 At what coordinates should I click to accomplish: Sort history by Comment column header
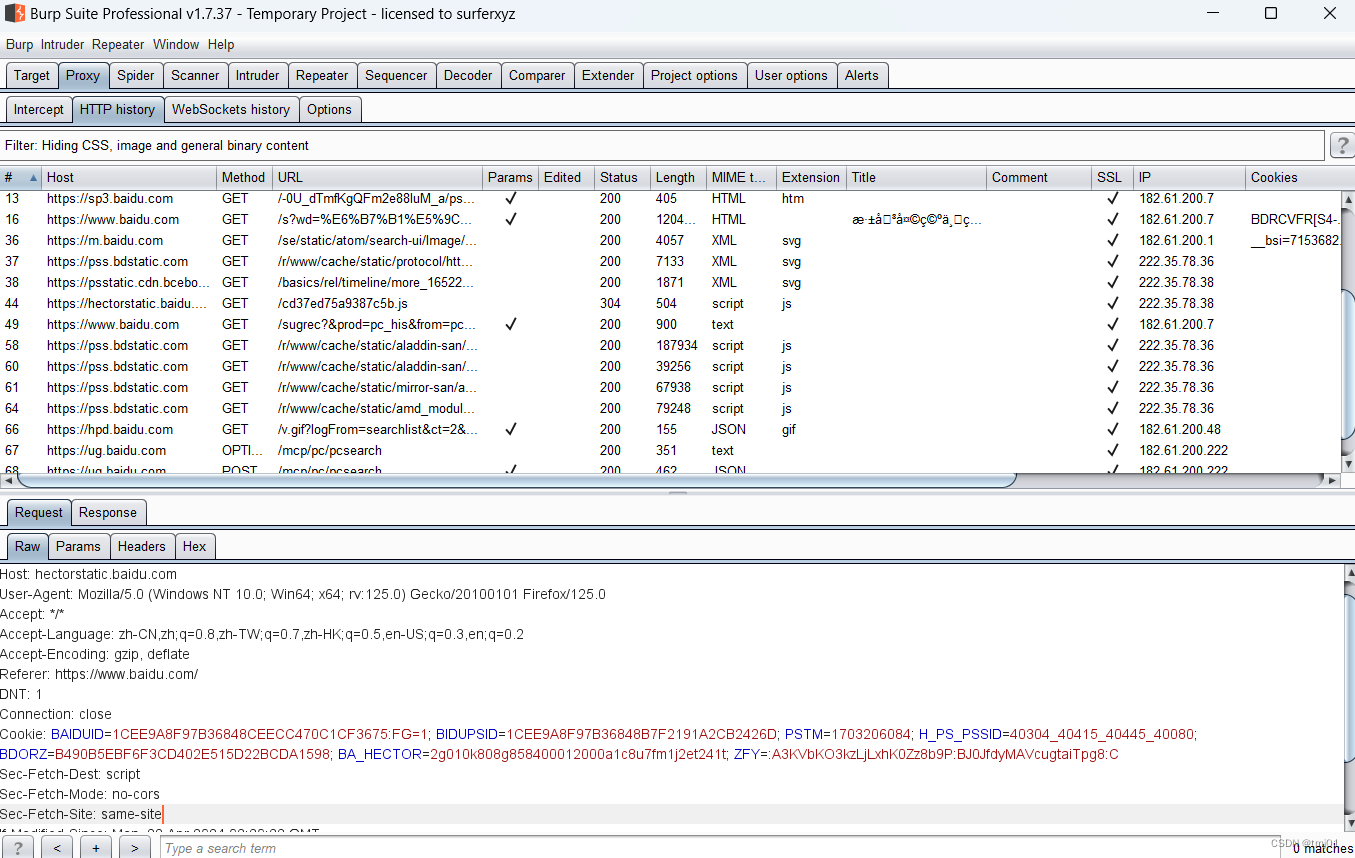(x=1039, y=177)
